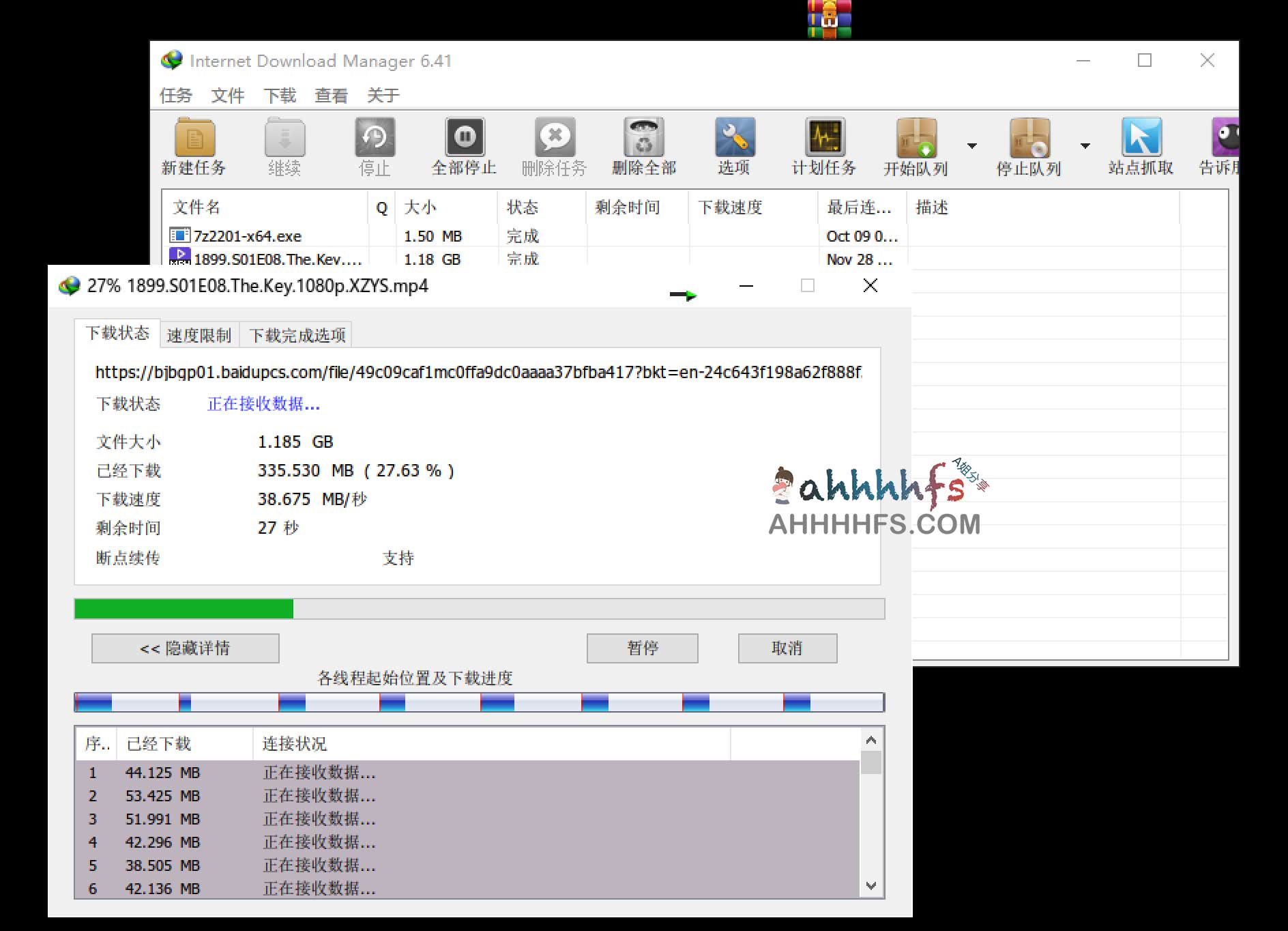The height and width of the screenshot is (931, 1288).
Task: Switch to the 速度限制 (Speed Limiter) tab
Action: 199,334
